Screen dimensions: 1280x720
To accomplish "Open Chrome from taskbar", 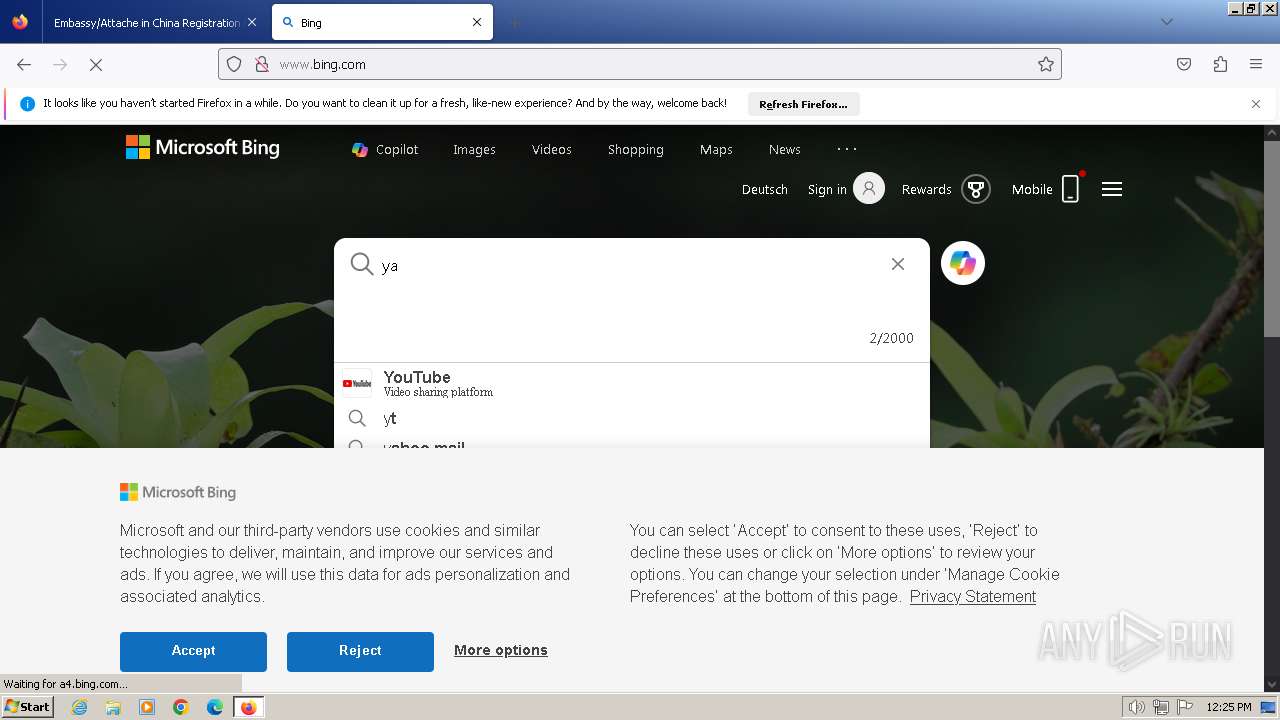I will [x=181, y=707].
